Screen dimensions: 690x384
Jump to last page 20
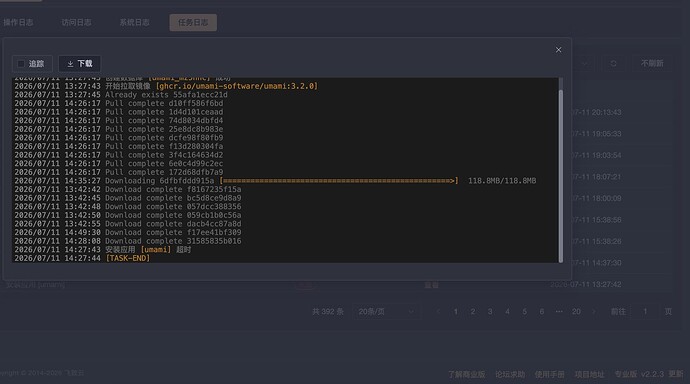click(576, 311)
